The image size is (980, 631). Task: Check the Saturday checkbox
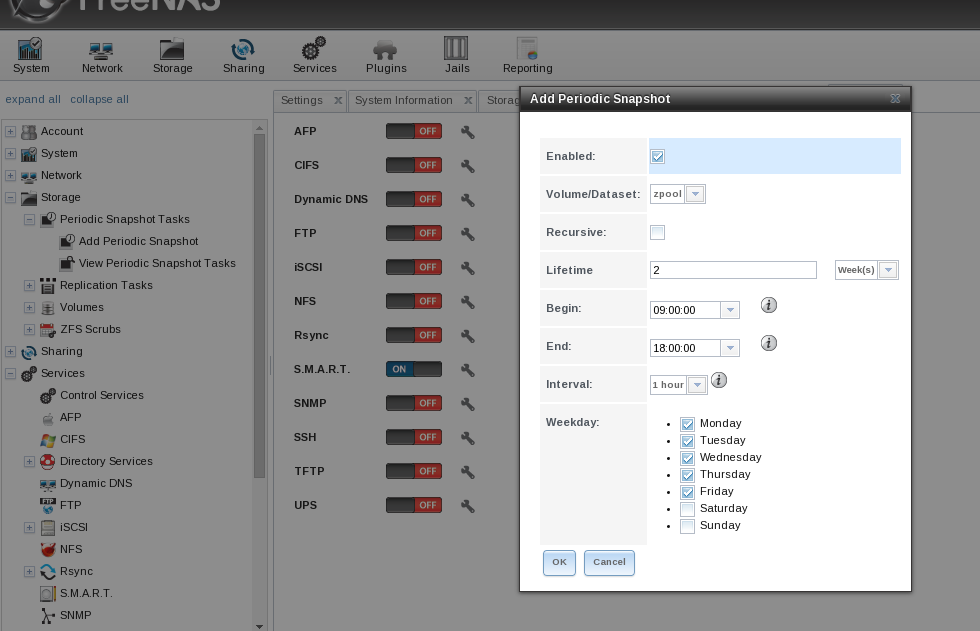pyautogui.click(x=688, y=509)
